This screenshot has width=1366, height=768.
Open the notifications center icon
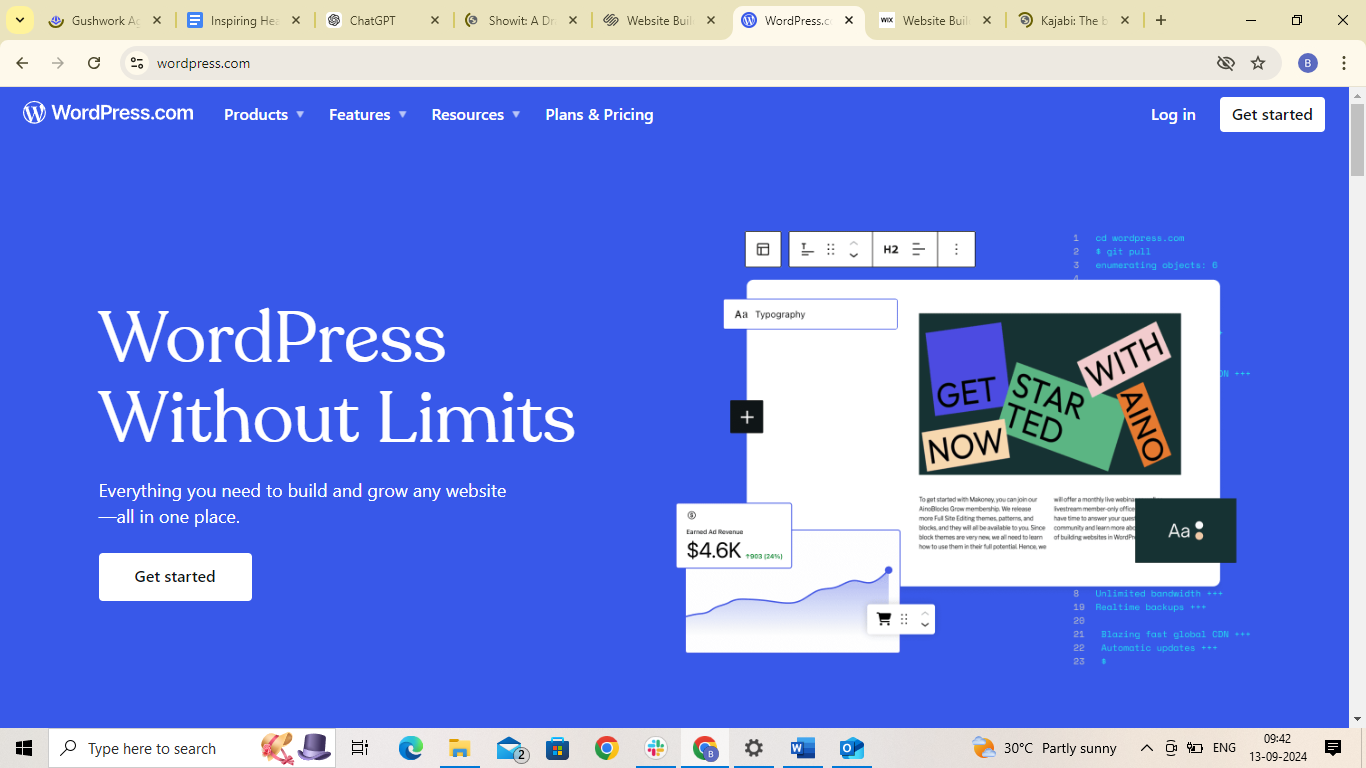1333,748
